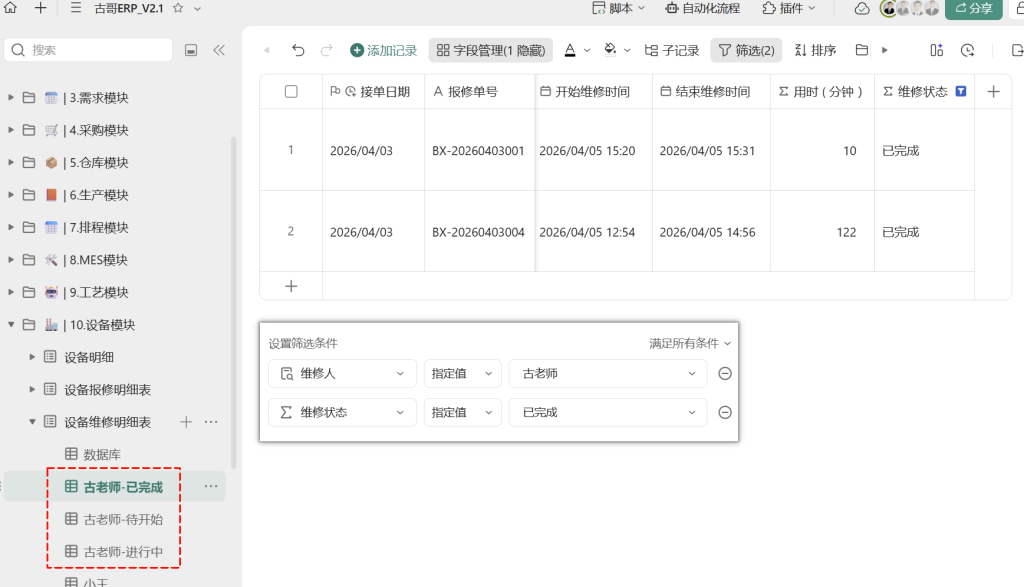Click 添加记录
The height and width of the screenshot is (587, 1024).
383,50
